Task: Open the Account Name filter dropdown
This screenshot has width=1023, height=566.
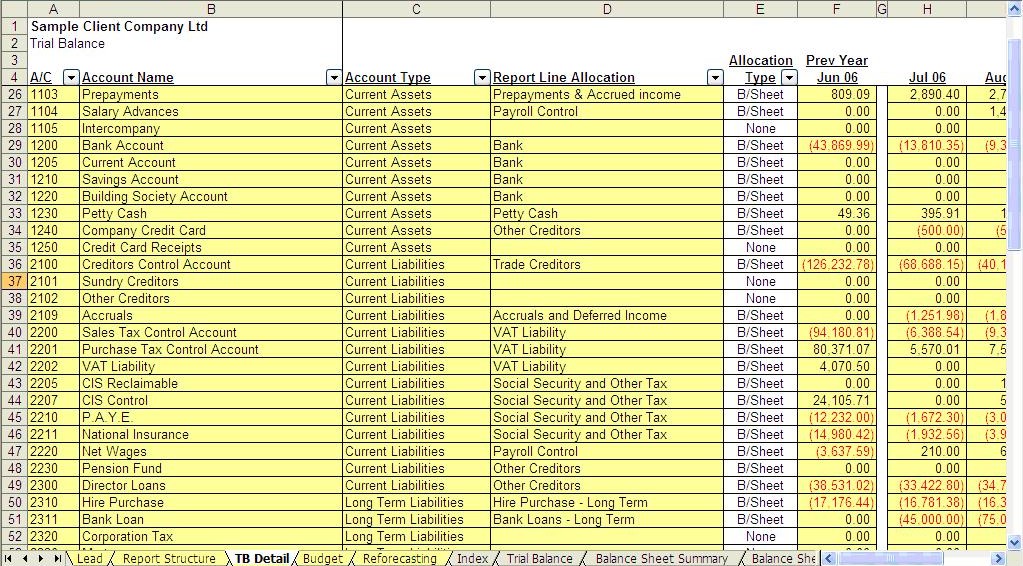Action: 334,78
